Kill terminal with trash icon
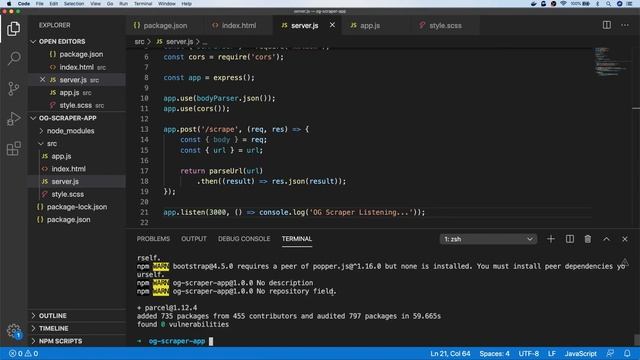This screenshot has width=640, height=360. [x=587, y=239]
